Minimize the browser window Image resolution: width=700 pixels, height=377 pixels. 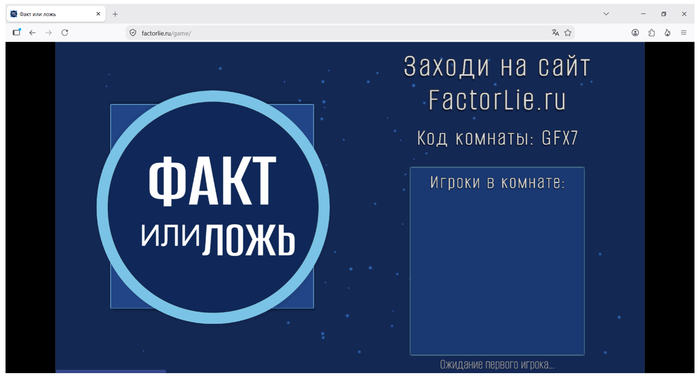point(643,14)
